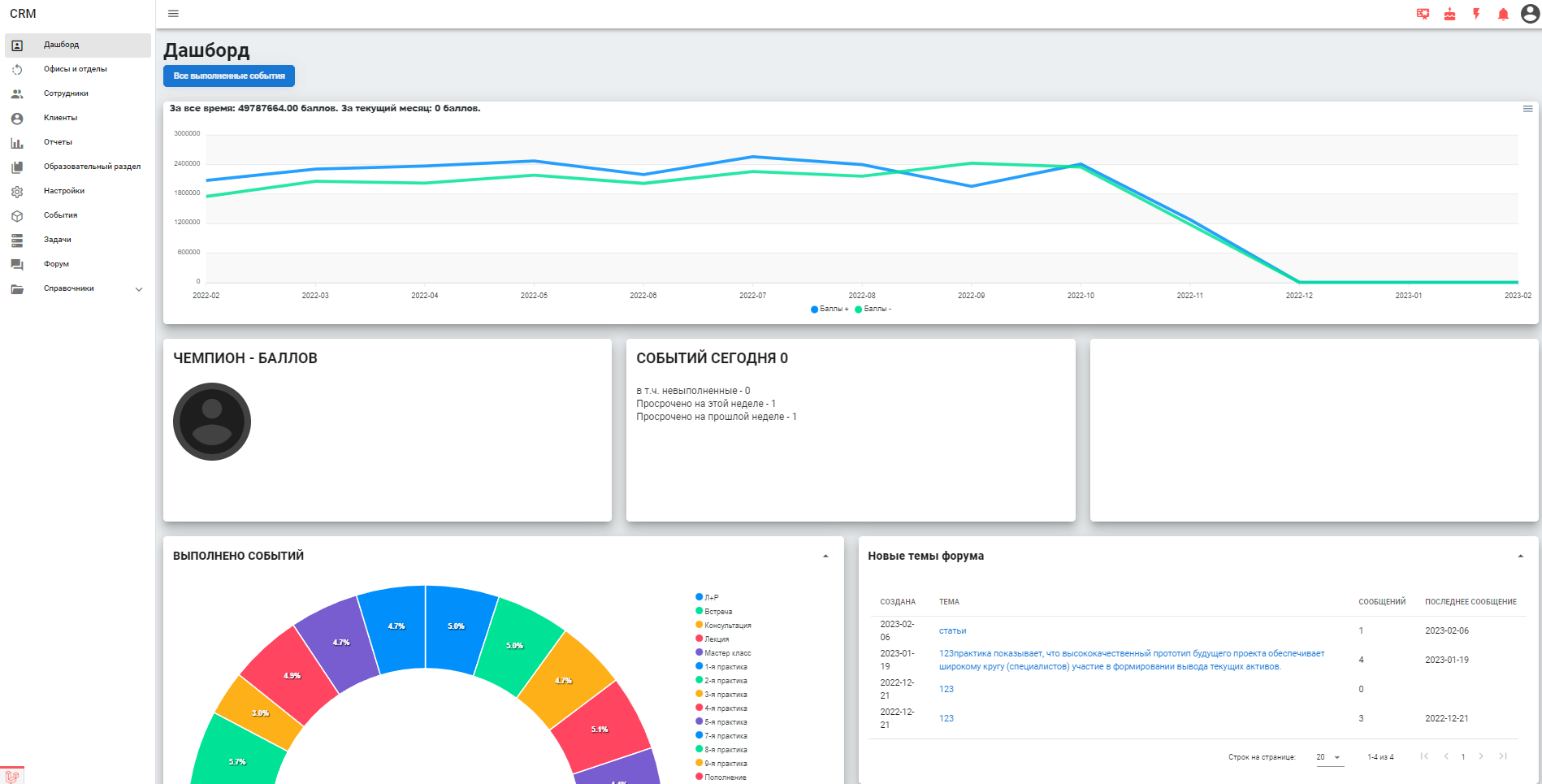Collapse the "ВЫПОЛНЕНО СОБЫТИЙ" panel
Image resolution: width=1542 pixels, height=784 pixels.
pyautogui.click(x=825, y=557)
